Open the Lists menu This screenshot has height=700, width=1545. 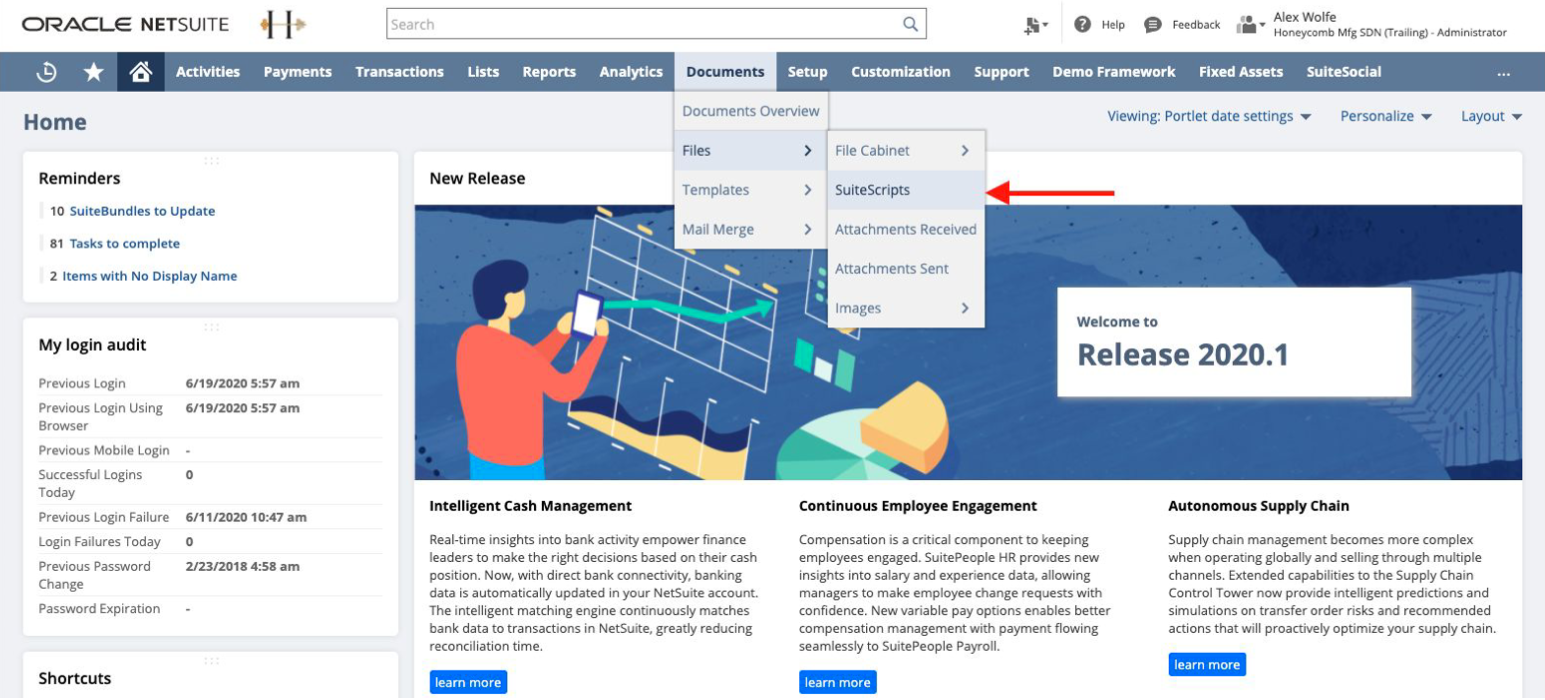[x=483, y=72]
